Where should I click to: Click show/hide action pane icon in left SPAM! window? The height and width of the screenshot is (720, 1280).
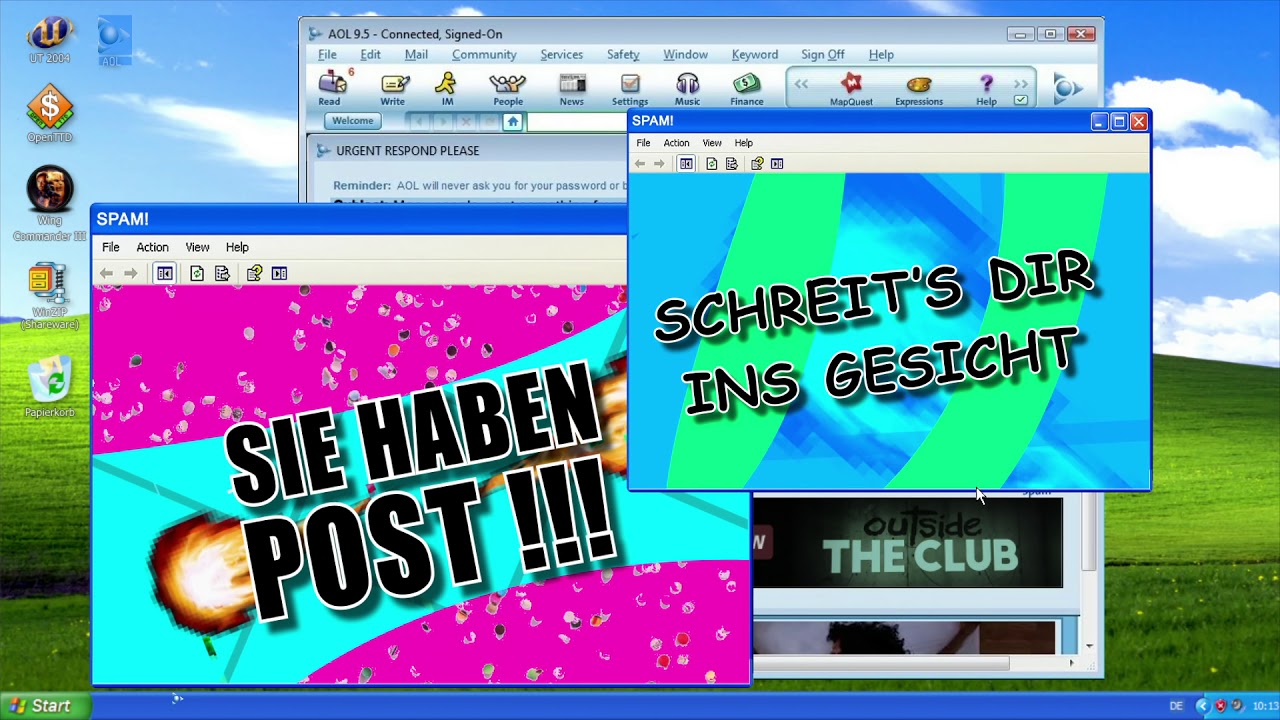[279, 273]
